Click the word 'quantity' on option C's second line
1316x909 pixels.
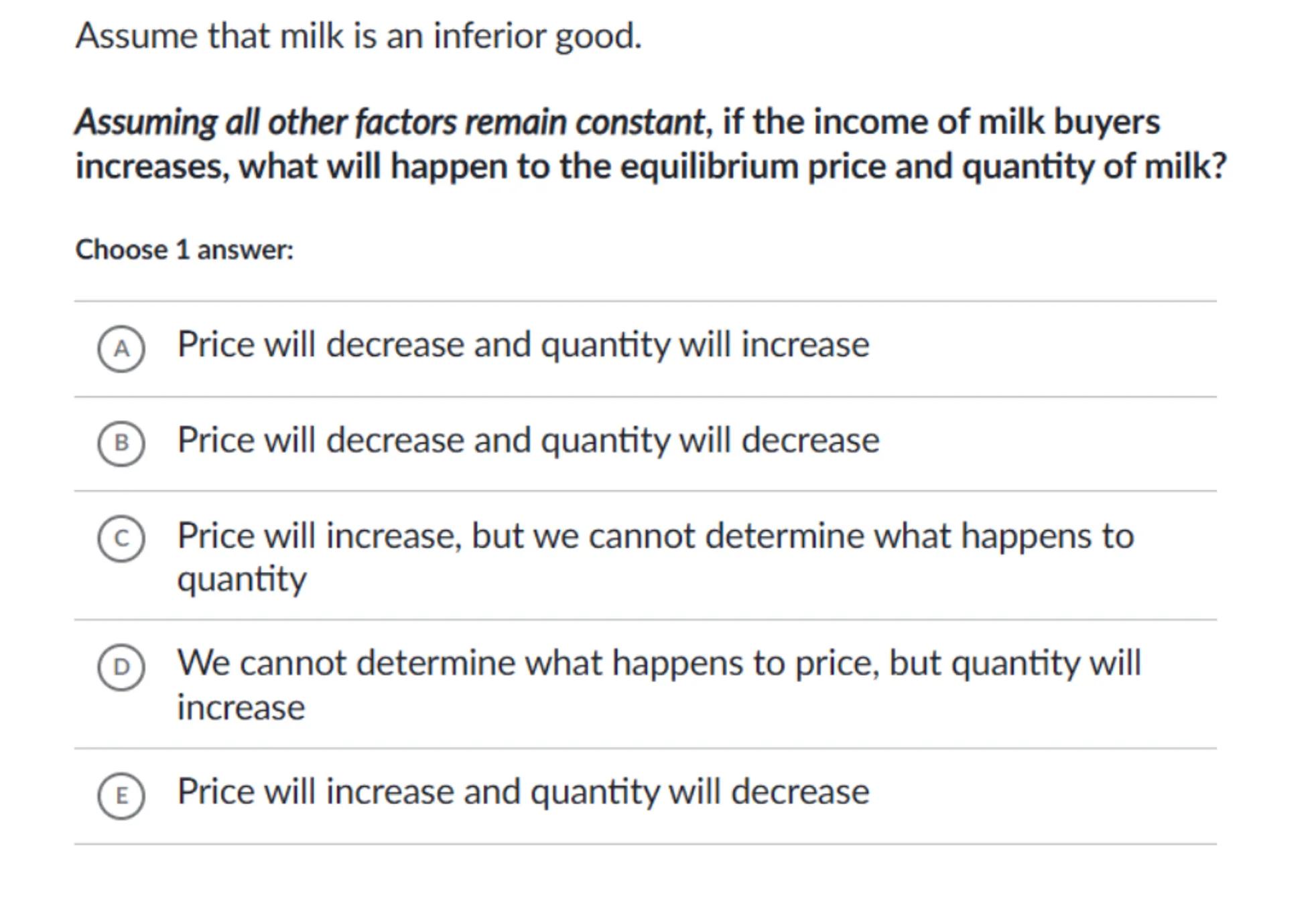[242, 579]
